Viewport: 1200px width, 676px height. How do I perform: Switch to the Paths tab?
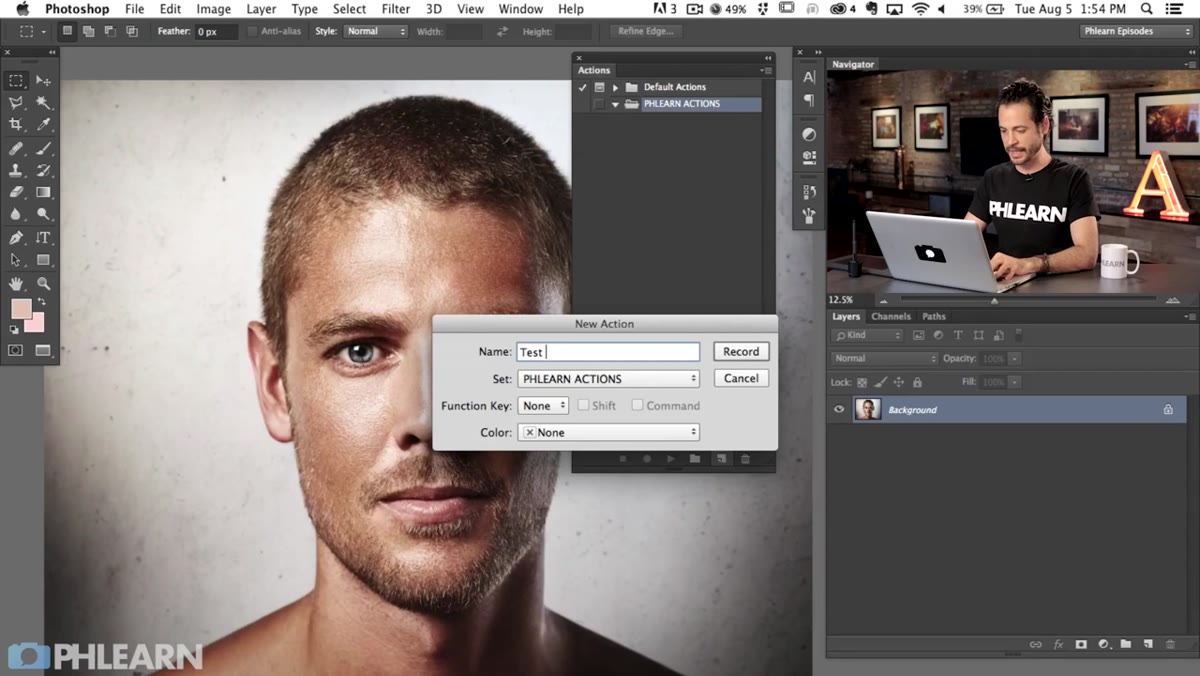click(934, 316)
